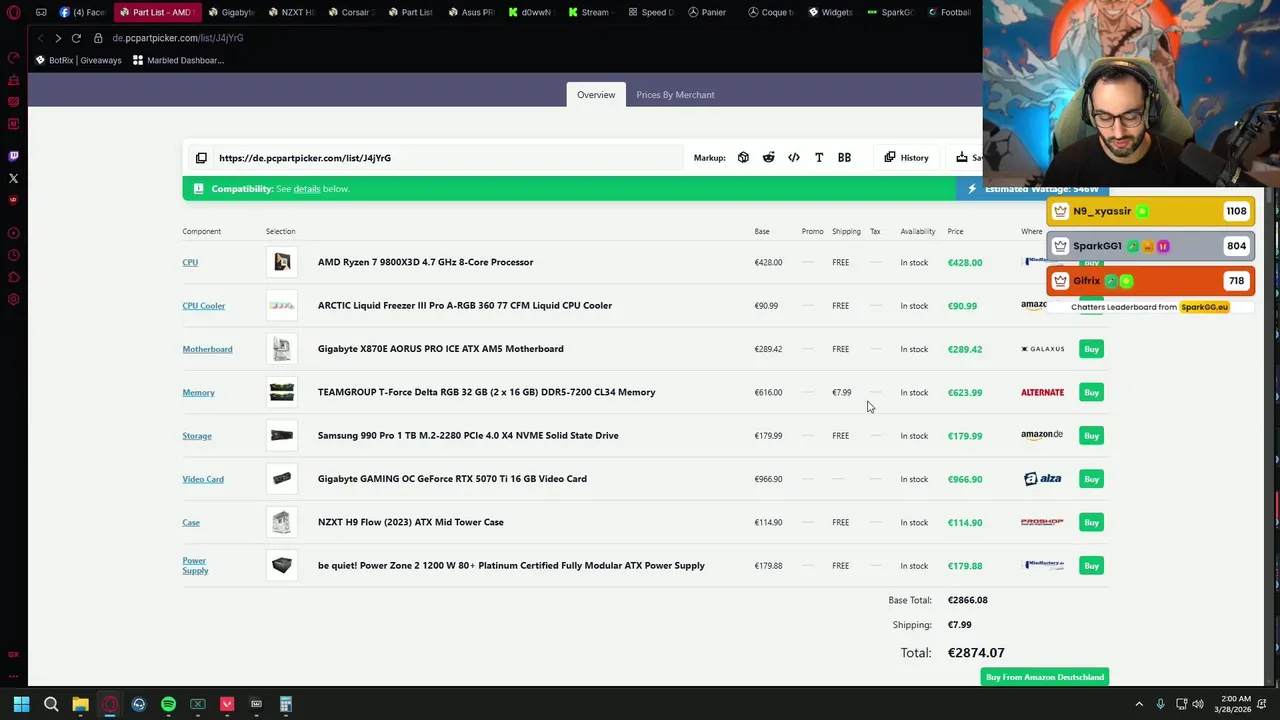Open the Windows Start menu
The height and width of the screenshot is (720, 1280).
[x=21, y=704]
